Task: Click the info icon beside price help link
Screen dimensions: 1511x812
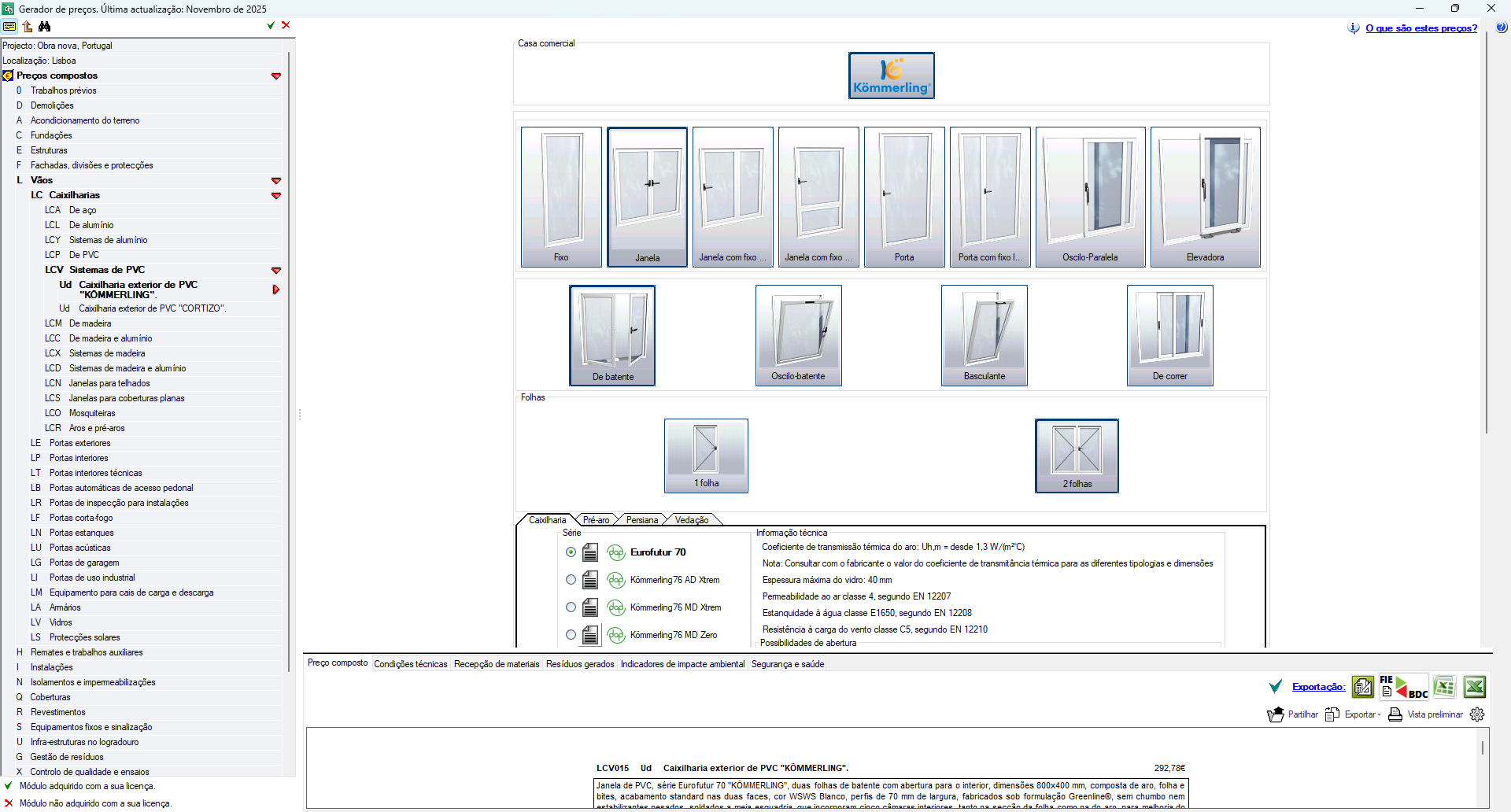Action: (x=1354, y=28)
